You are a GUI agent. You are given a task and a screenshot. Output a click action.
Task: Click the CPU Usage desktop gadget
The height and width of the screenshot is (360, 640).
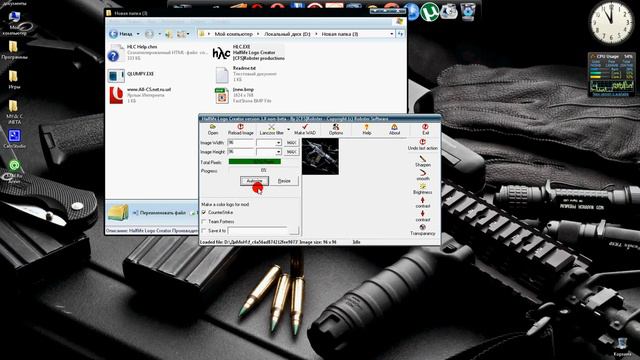[x=611, y=75]
